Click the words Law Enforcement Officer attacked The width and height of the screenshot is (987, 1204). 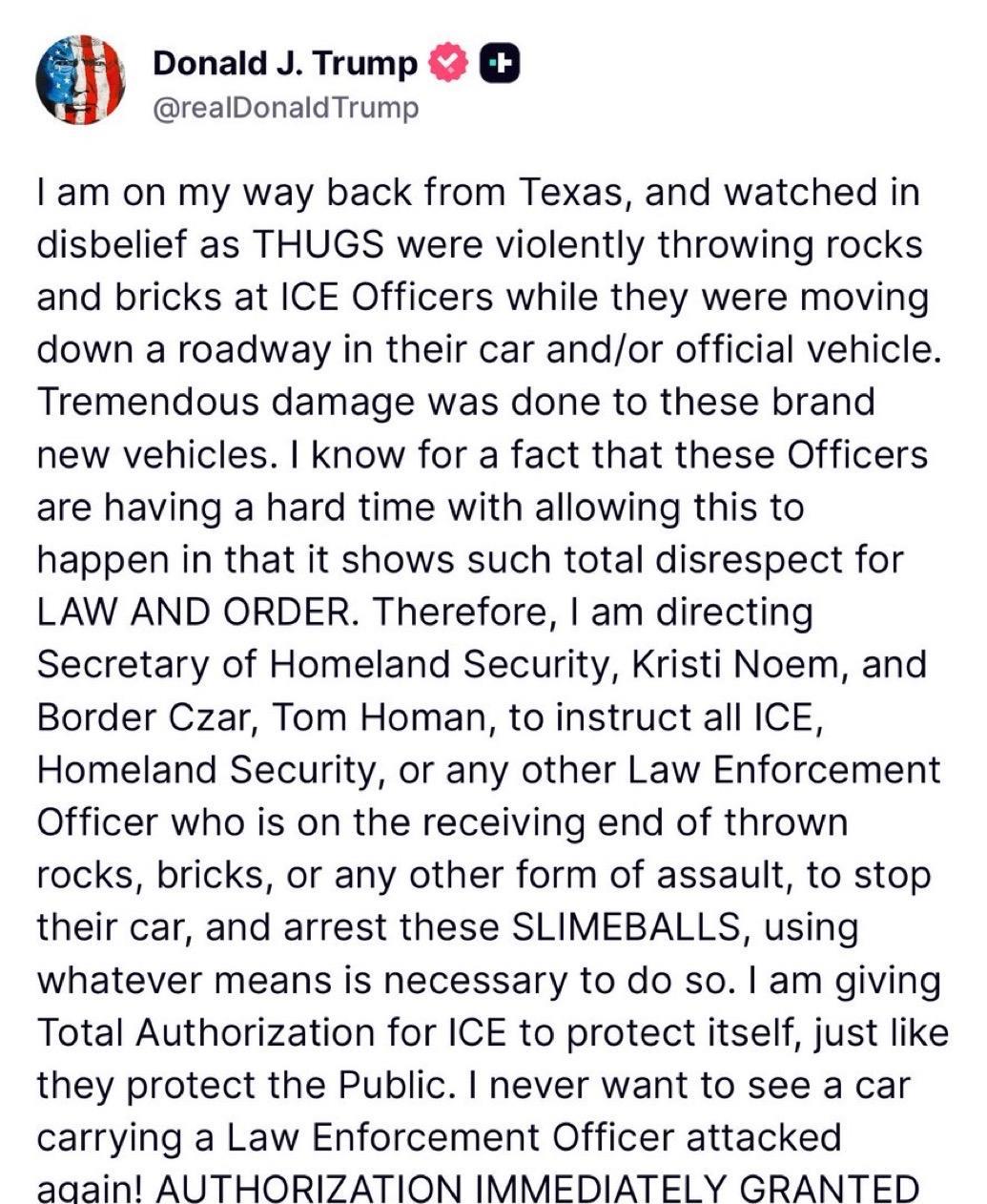click(x=534, y=1136)
